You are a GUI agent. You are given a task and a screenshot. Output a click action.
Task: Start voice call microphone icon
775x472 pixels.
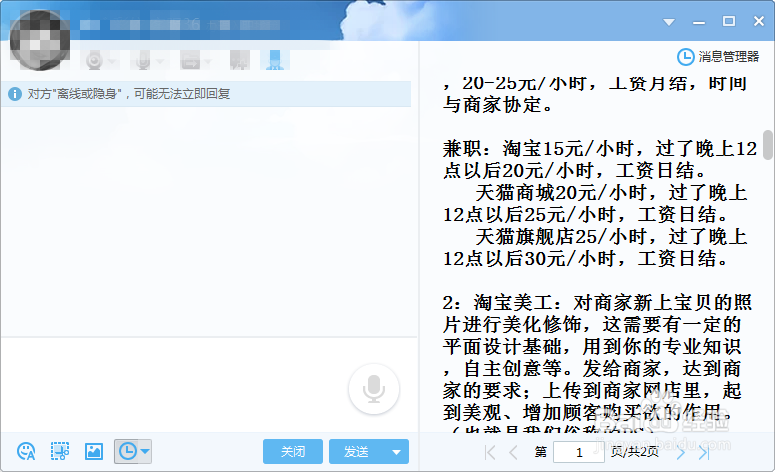[143, 61]
